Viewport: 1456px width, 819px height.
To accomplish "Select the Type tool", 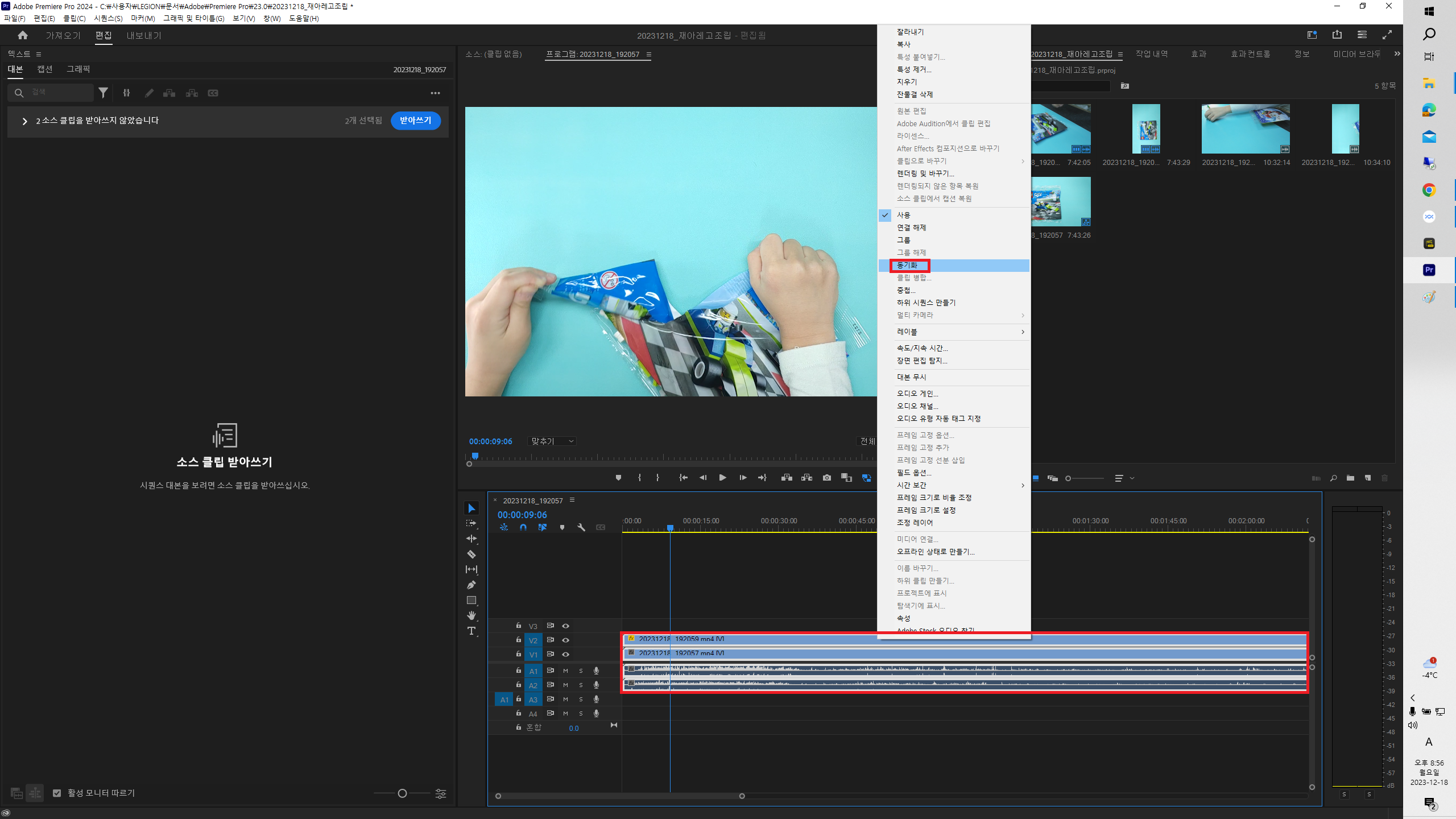I will (x=471, y=631).
